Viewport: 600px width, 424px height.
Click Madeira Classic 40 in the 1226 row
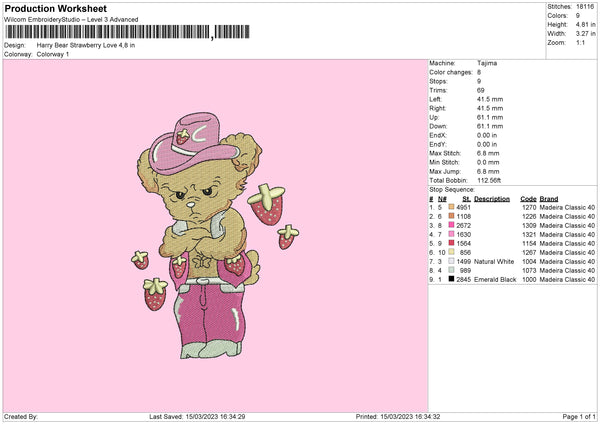pyautogui.click(x=567, y=217)
